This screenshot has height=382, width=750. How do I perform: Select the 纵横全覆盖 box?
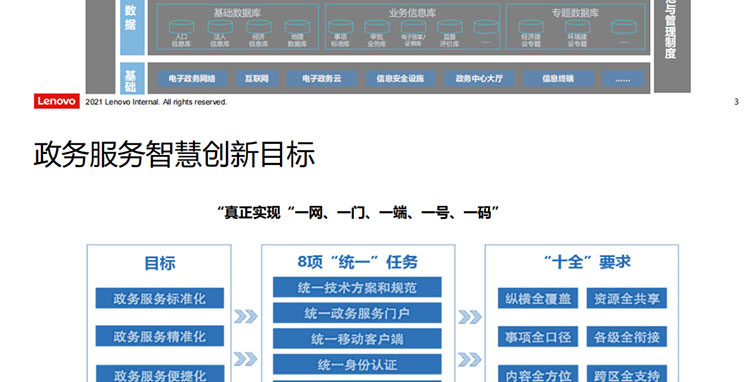[x=538, y=298]
